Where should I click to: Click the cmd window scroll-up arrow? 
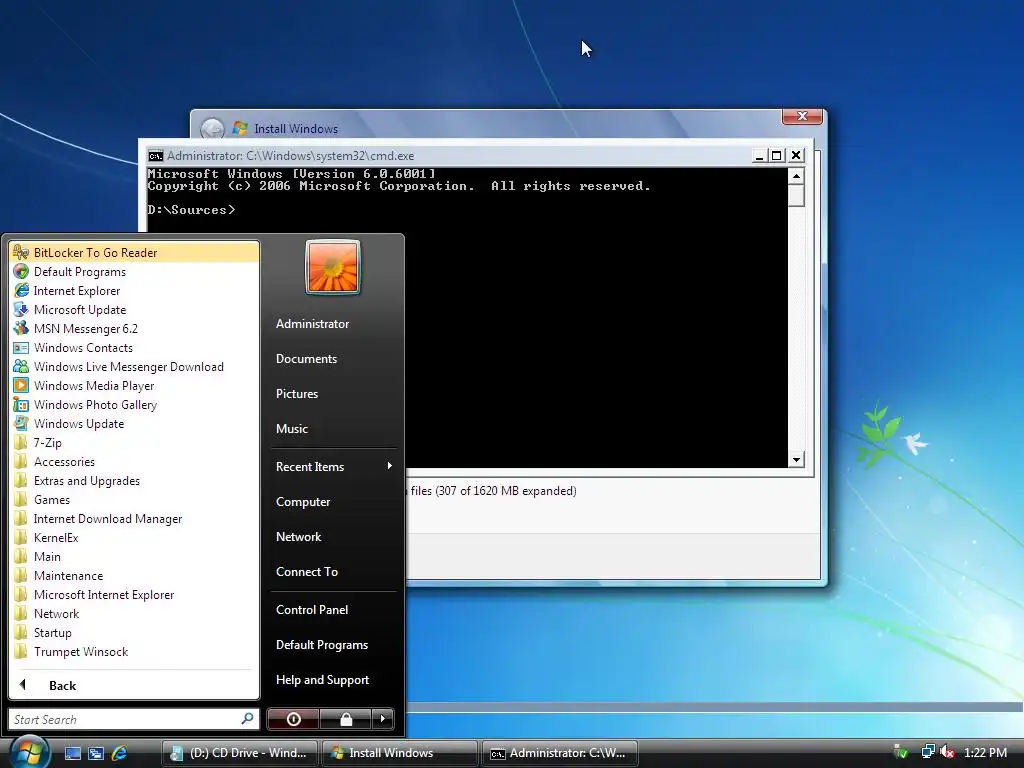(796, 176)
